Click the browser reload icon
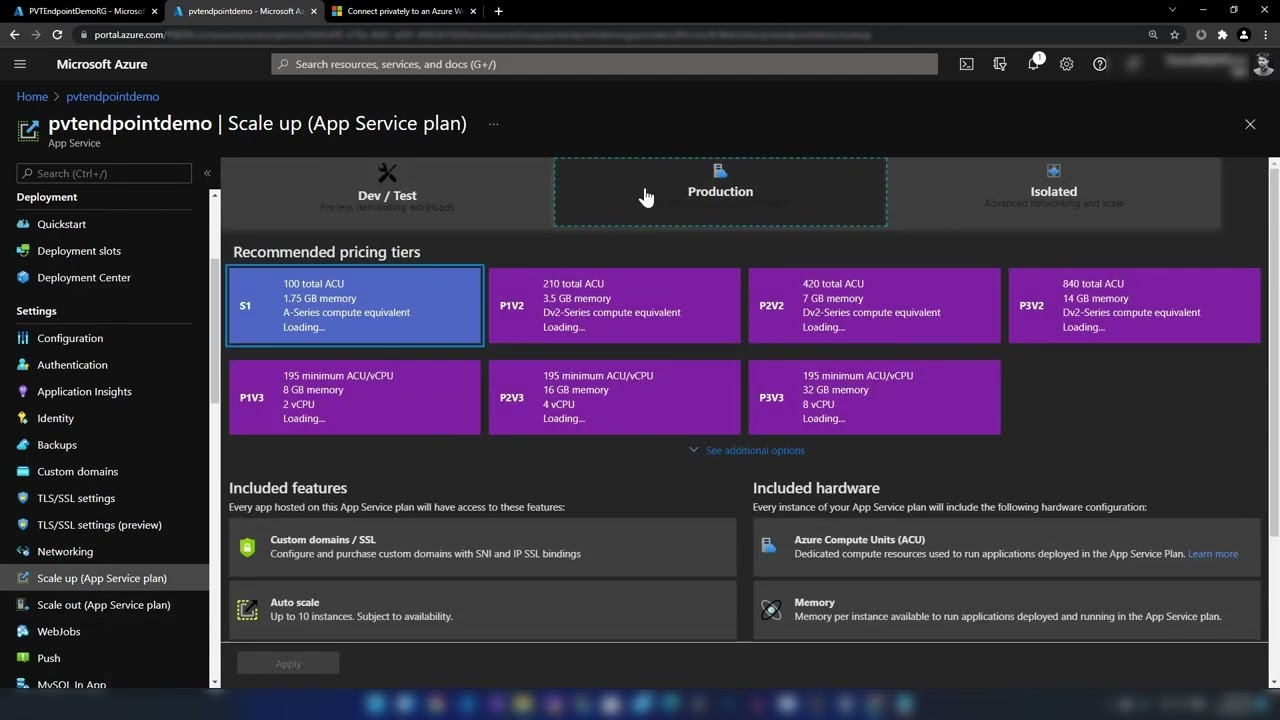Image resolution: width=1280 pixels, height=720 pixels. (x=57, y=34)
